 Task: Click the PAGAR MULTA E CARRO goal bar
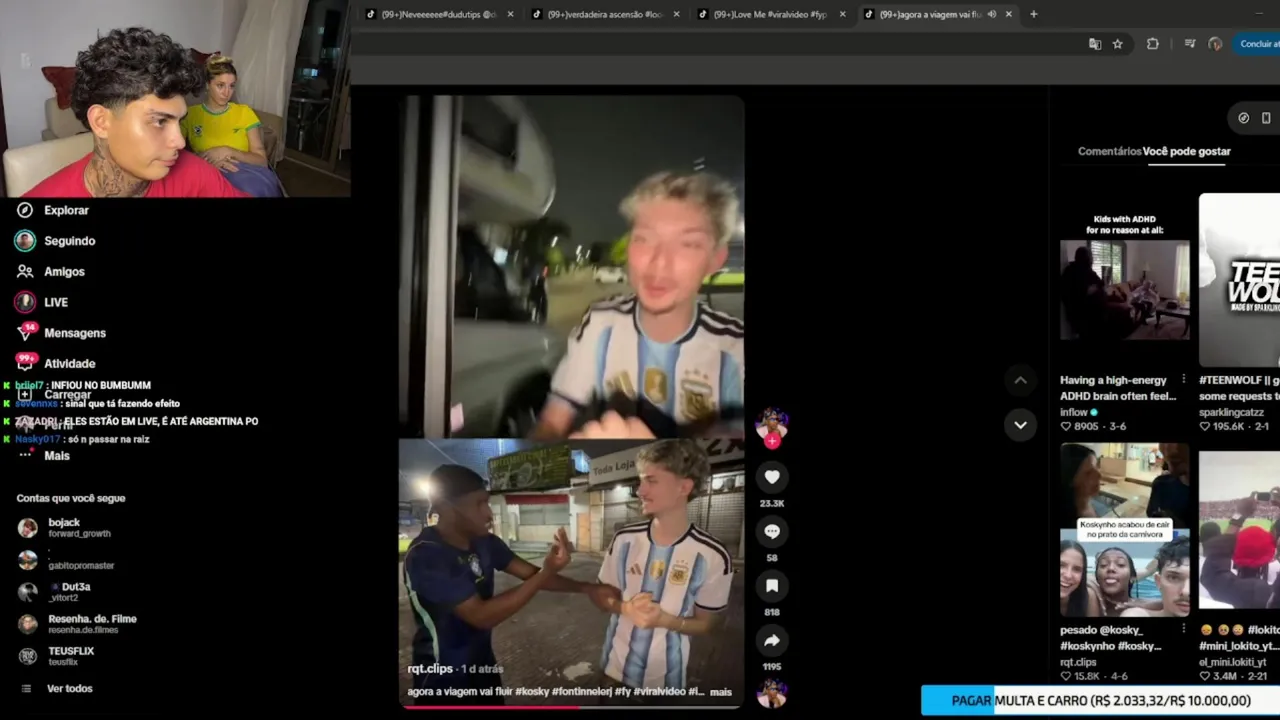[x=1100, y=701]
